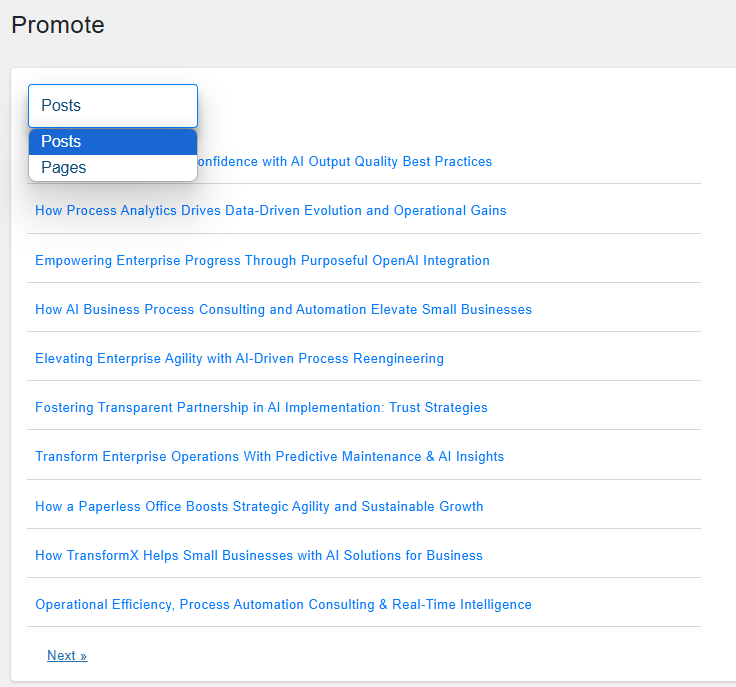Click empty row space after TransformX post title
This screenshot has width=736, height=687.
[591, 556]
